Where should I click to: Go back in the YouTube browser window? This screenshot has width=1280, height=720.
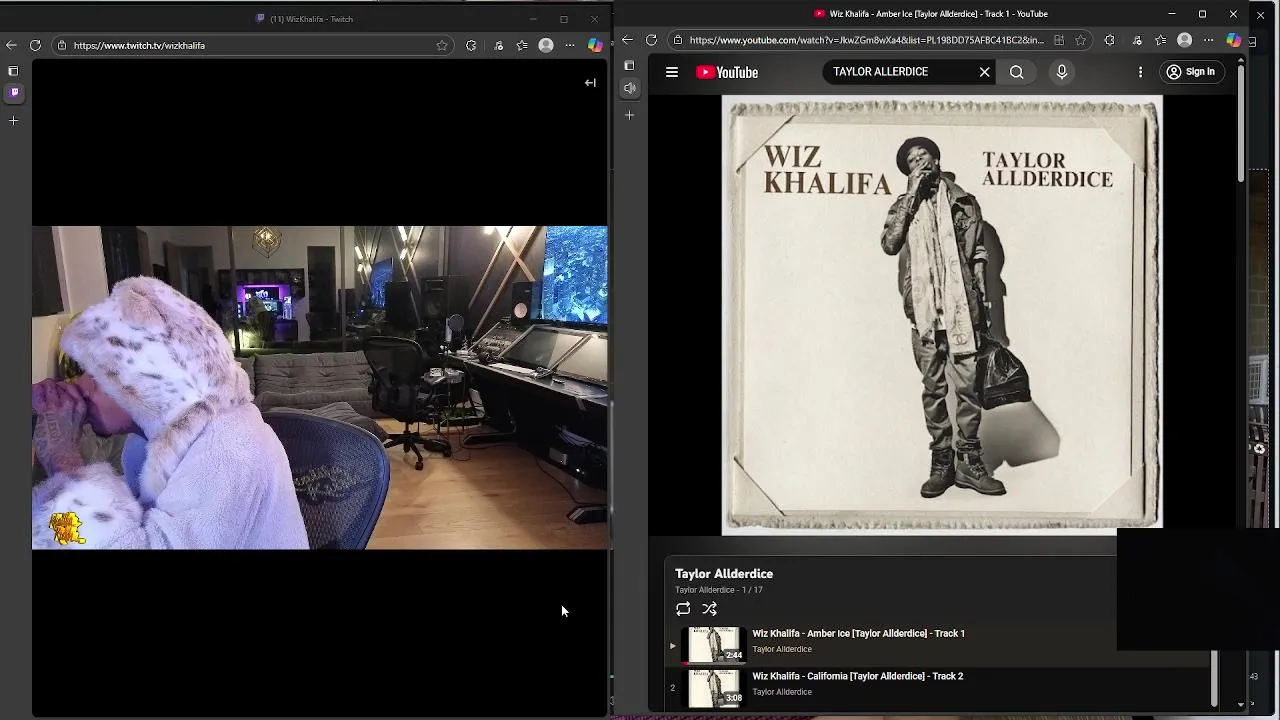627,40
